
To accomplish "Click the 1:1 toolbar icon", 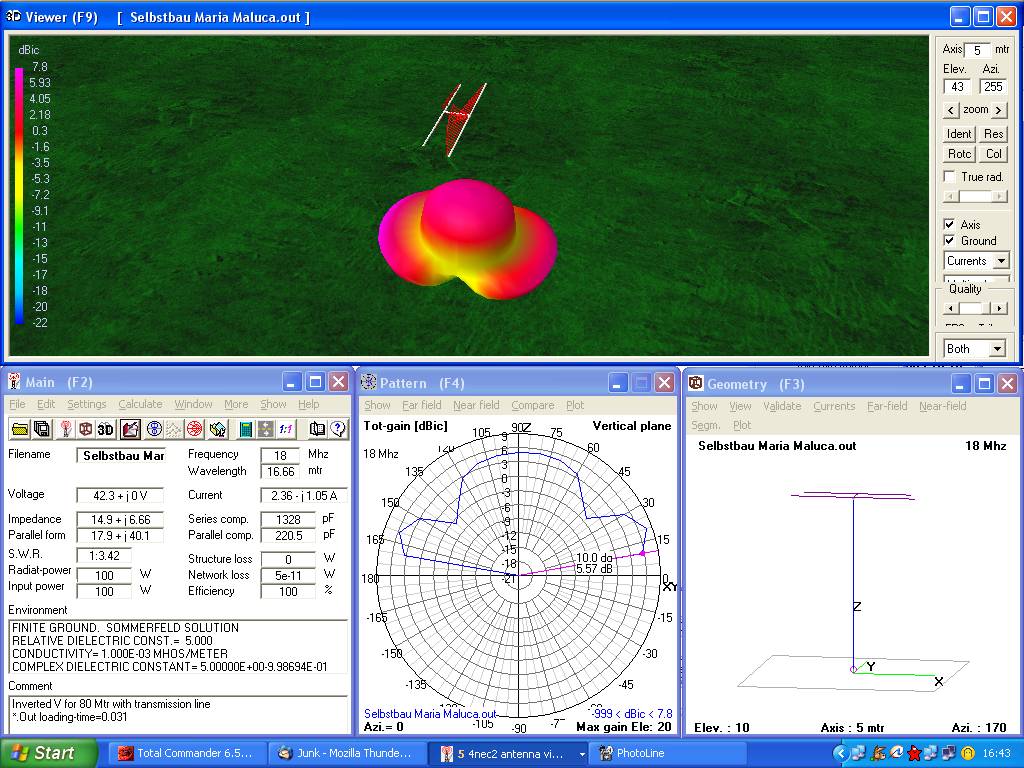I will point(287,429).
